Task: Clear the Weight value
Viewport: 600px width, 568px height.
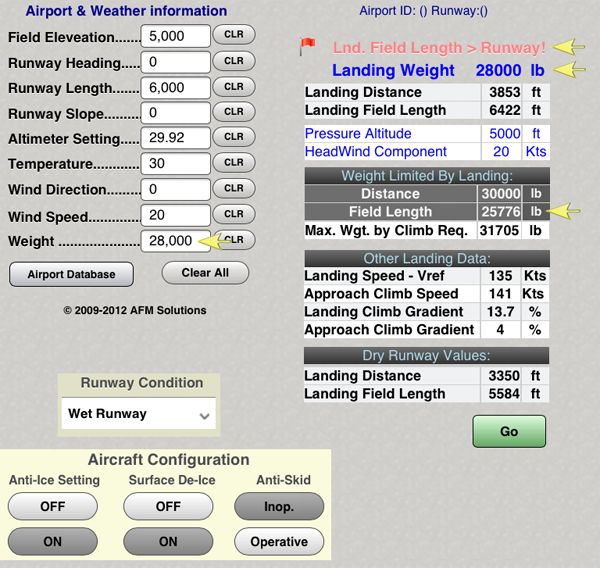Action: pos(234,240)
